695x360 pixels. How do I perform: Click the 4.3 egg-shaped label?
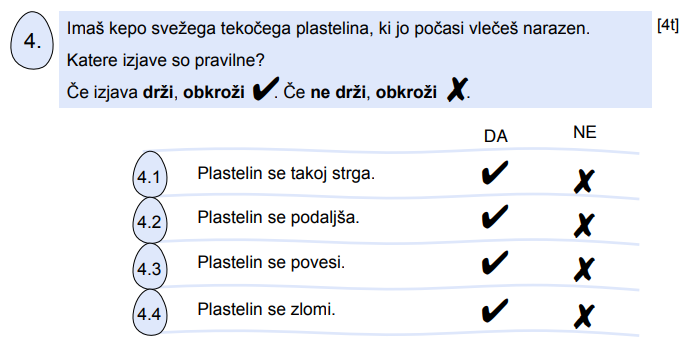click(149, 266)
